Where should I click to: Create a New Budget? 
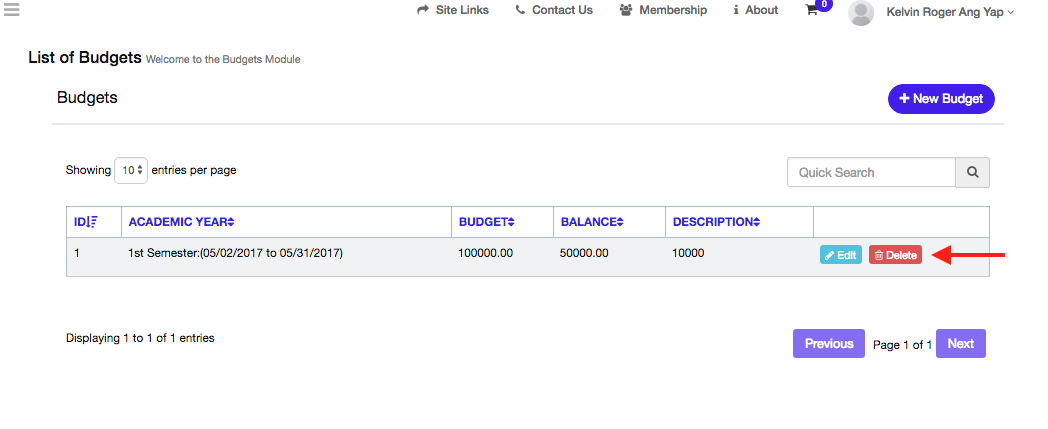[941, 99]
